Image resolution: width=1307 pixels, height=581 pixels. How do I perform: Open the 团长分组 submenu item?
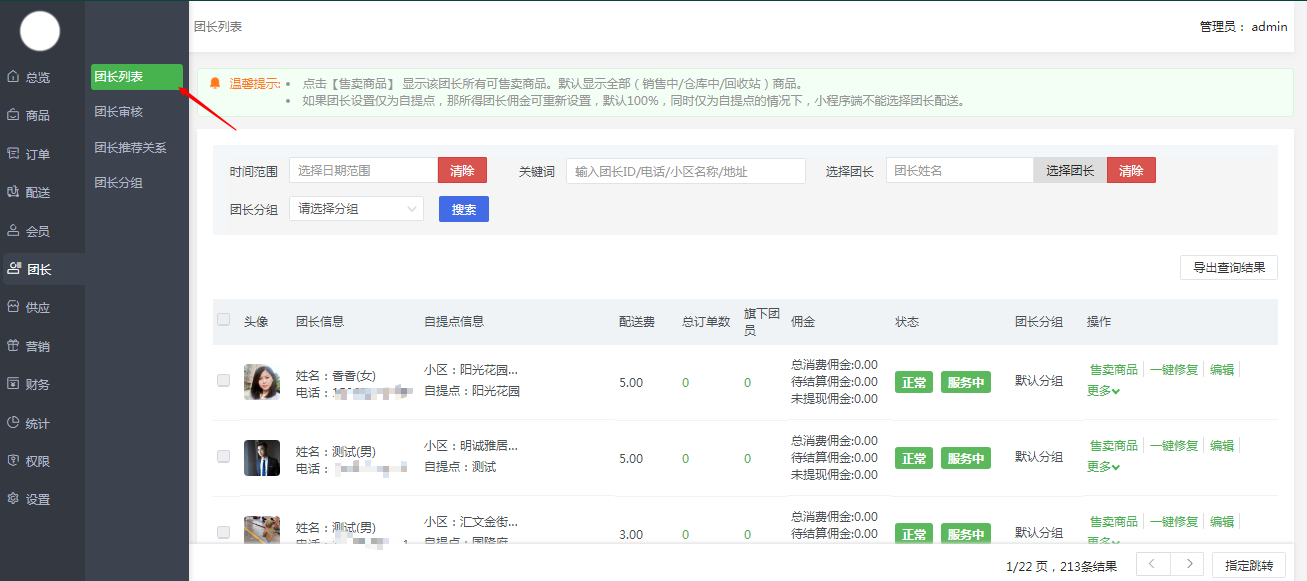click(119, 182)
